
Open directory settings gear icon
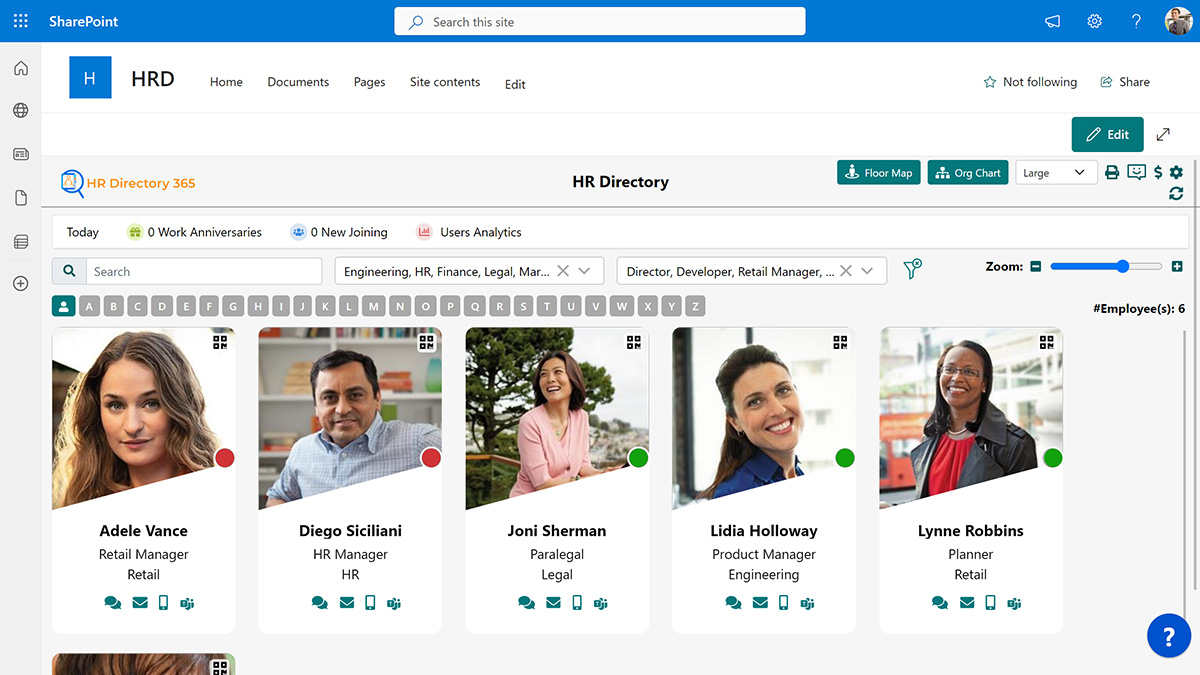click(1176, 173)
